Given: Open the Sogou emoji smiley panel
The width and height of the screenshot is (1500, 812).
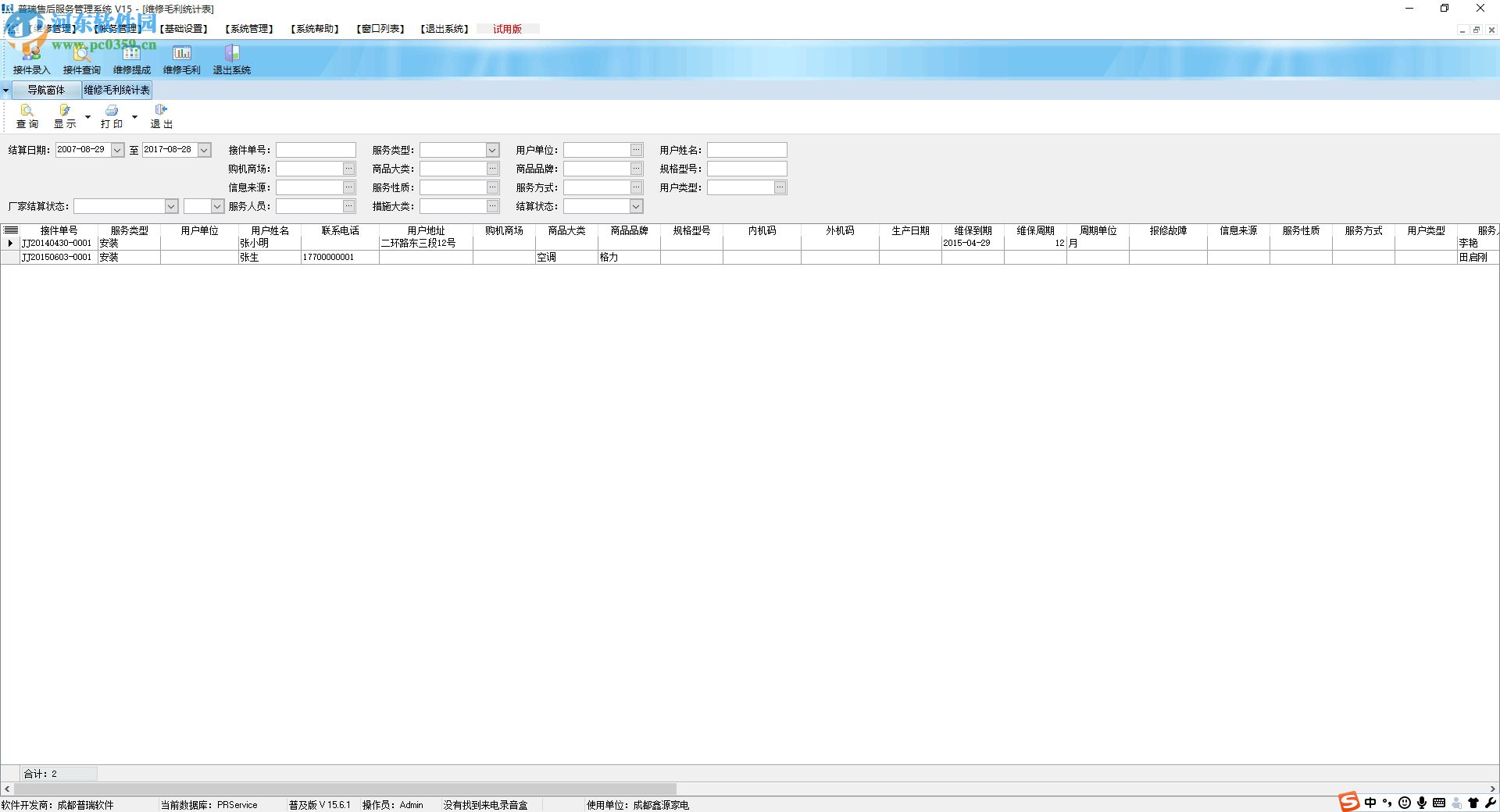Looking at the screenshot, I should coord(1405,803).
